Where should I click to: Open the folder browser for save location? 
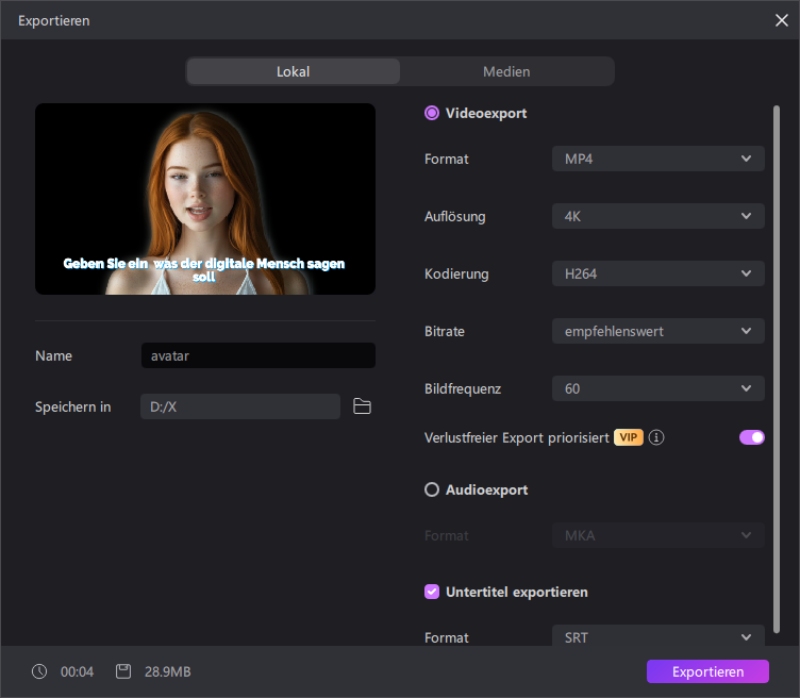(364, 406)
